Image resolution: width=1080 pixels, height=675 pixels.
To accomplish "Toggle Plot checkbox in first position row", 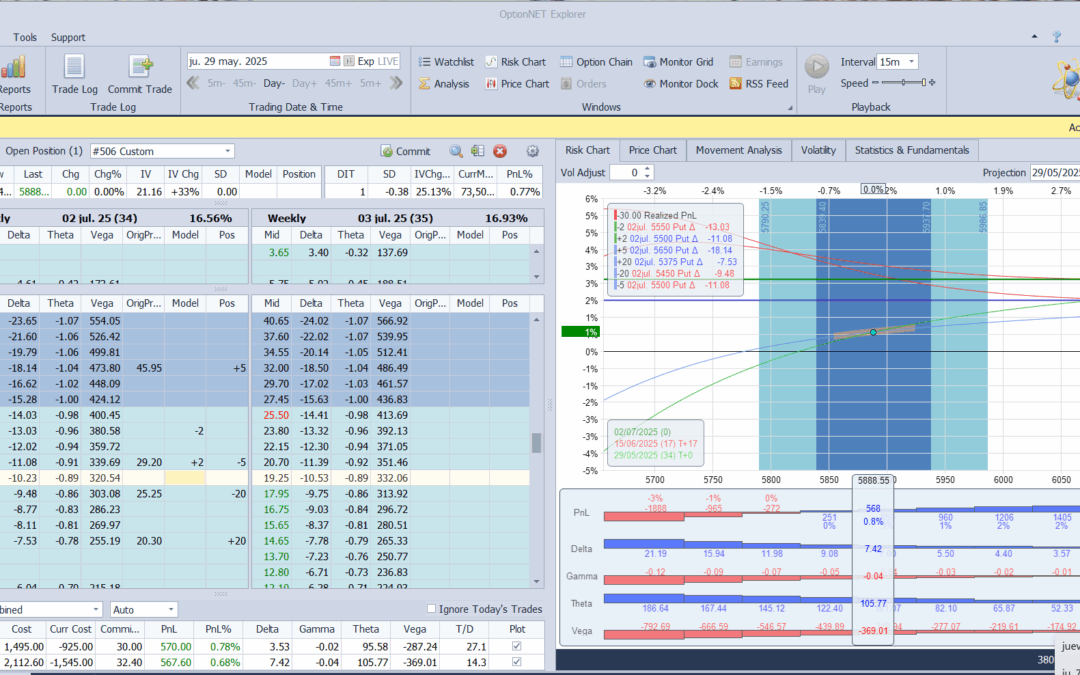I will [515, 646].
